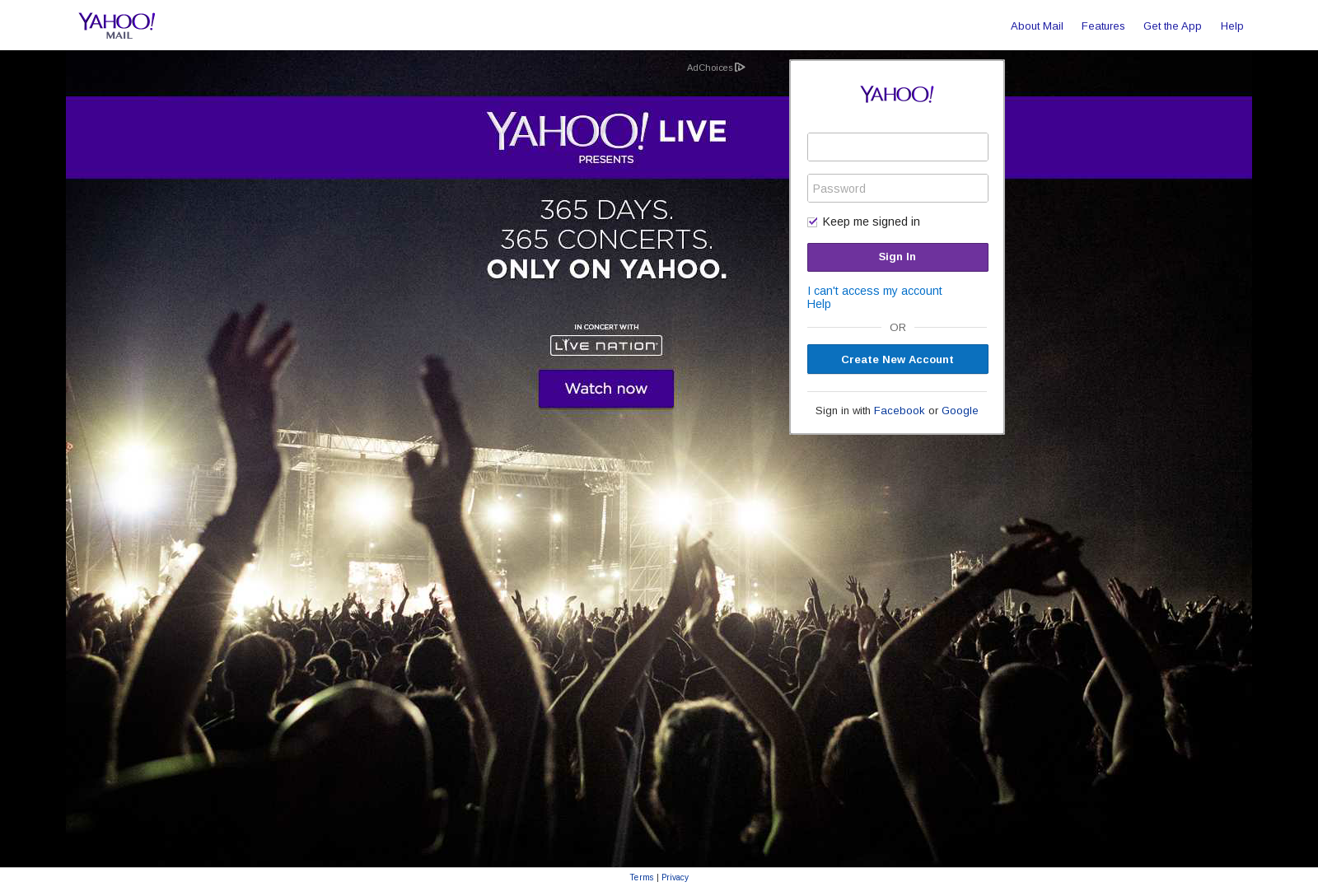Click the purple Sign In button

tap(897, 257)
